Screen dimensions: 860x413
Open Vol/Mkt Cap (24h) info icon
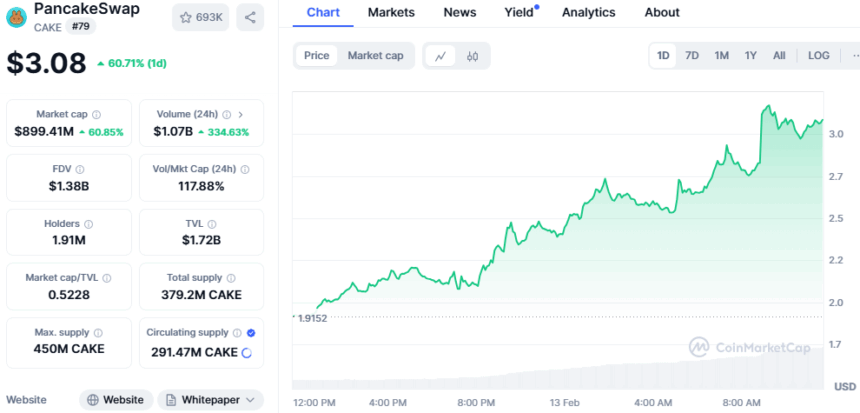245,169
